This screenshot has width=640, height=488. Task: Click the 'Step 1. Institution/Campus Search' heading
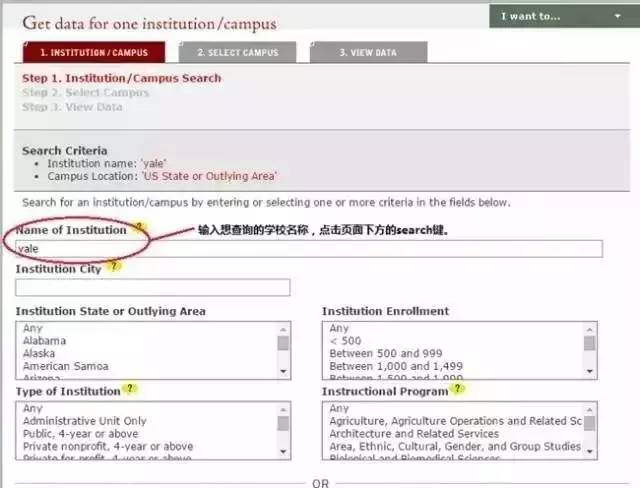pos(122,78)
